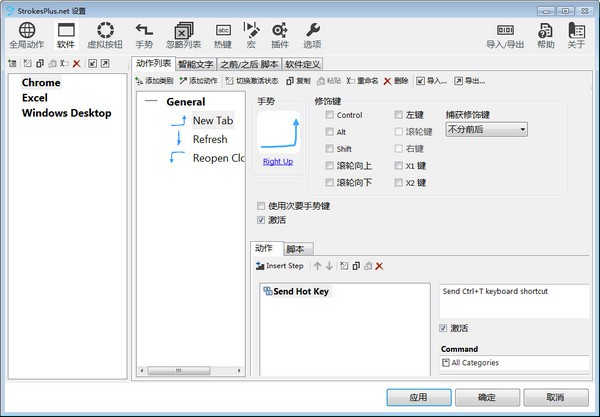Image resolution: width=600 pixels, height=417 pixels.
Task: Open the 捕获修饰键 dropdown
Action: [486, 129]
